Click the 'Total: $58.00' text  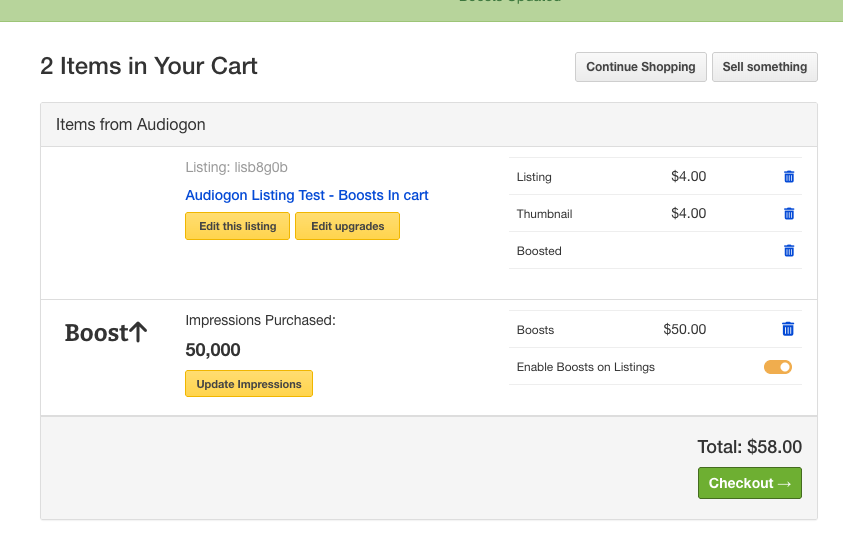point(749,446)
